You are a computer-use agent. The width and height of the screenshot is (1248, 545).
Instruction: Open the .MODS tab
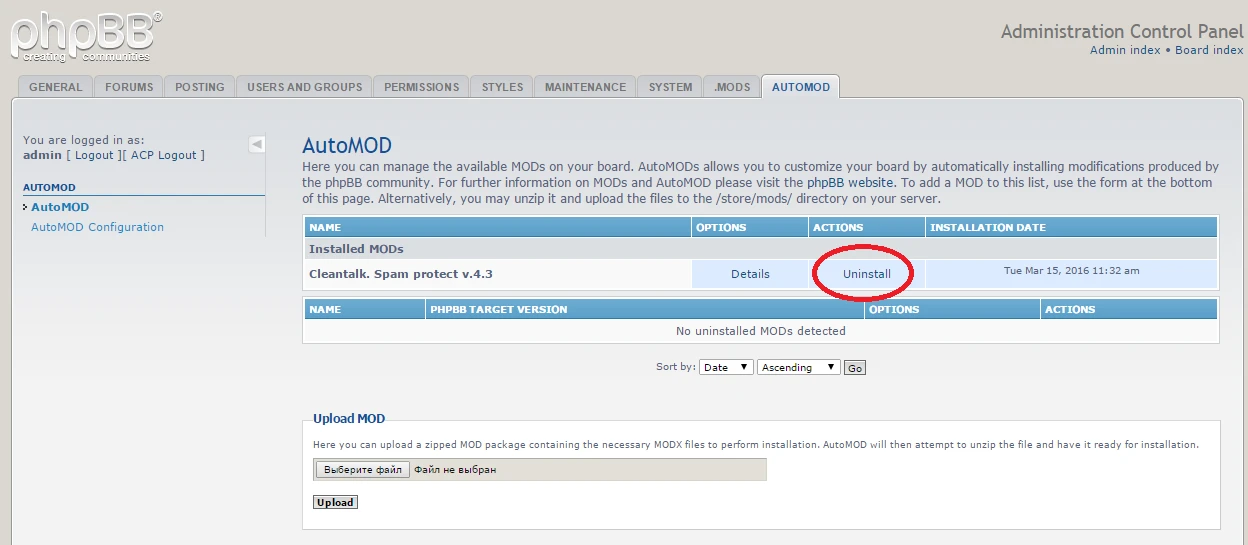pos(732,87)
